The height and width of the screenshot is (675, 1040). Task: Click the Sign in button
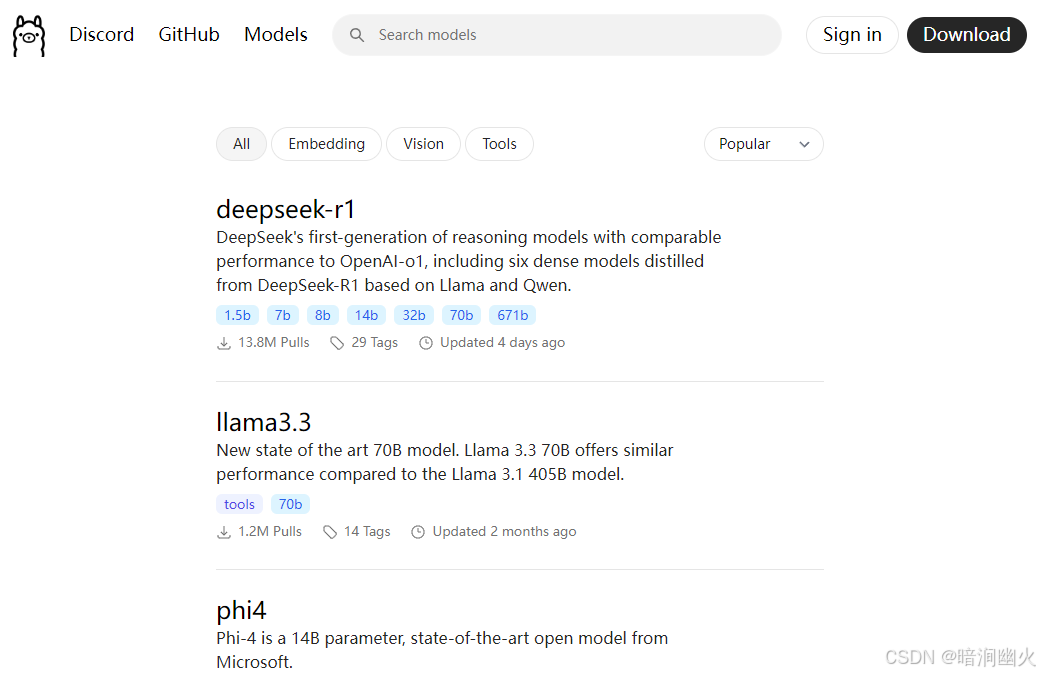851,34
